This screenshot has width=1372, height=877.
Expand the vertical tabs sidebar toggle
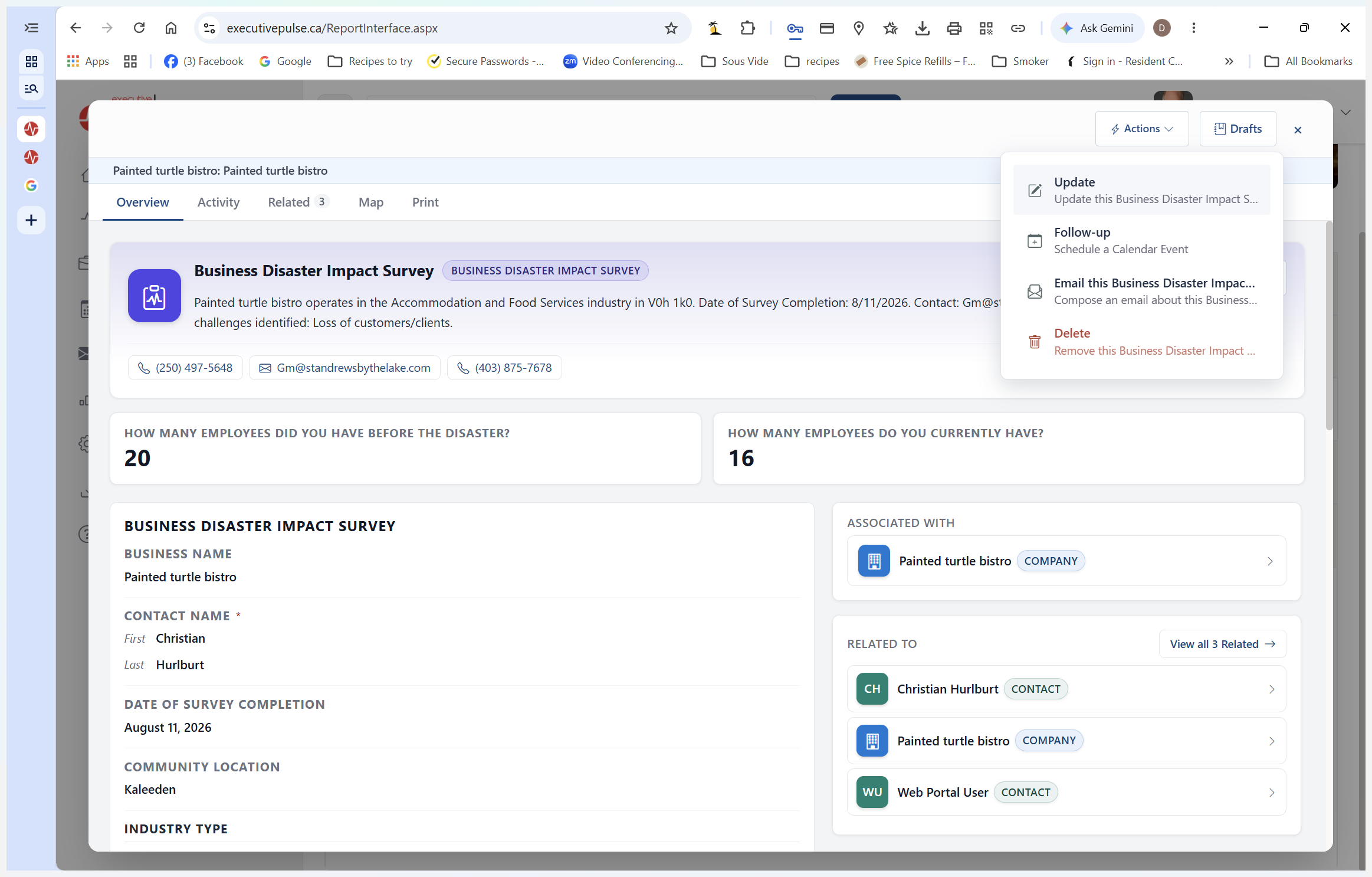31,28
